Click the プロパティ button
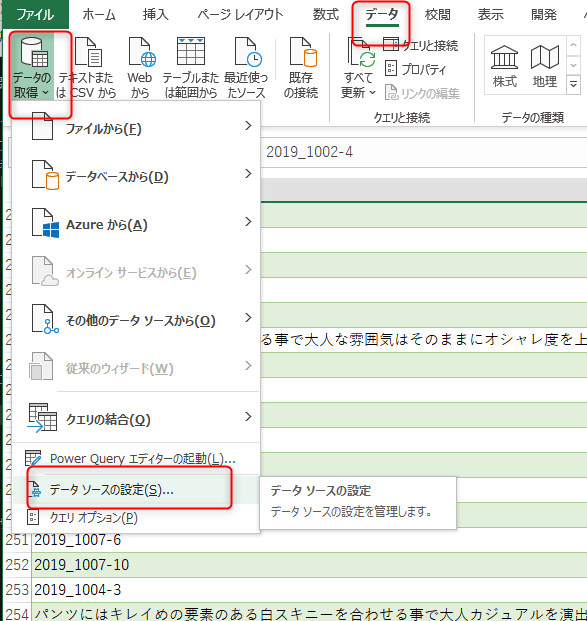The height and width of the screenshot is (621, 587). point(416,69)
